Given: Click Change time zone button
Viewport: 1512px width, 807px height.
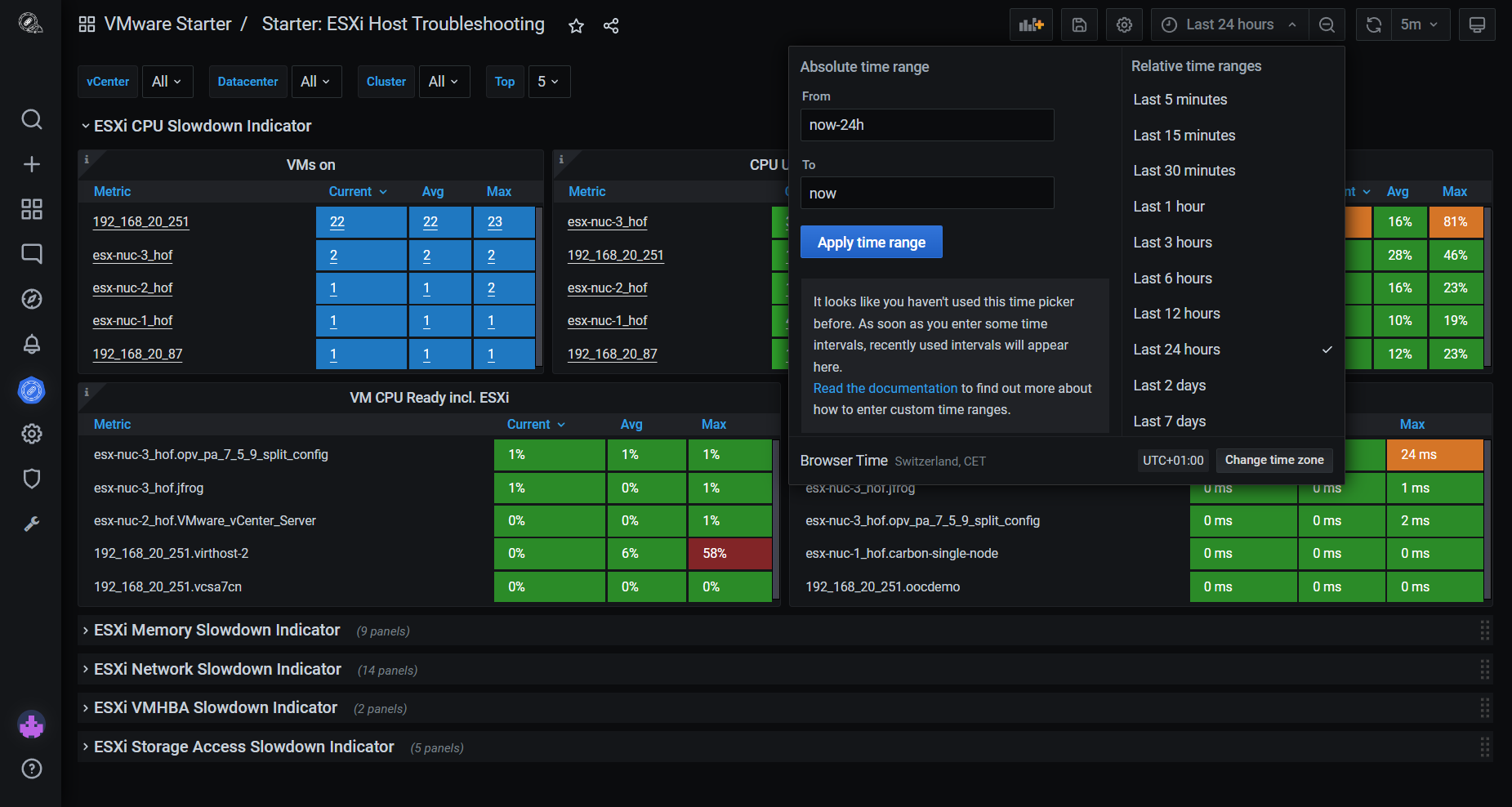Looking at the screenshot, I should (1274, 460).
